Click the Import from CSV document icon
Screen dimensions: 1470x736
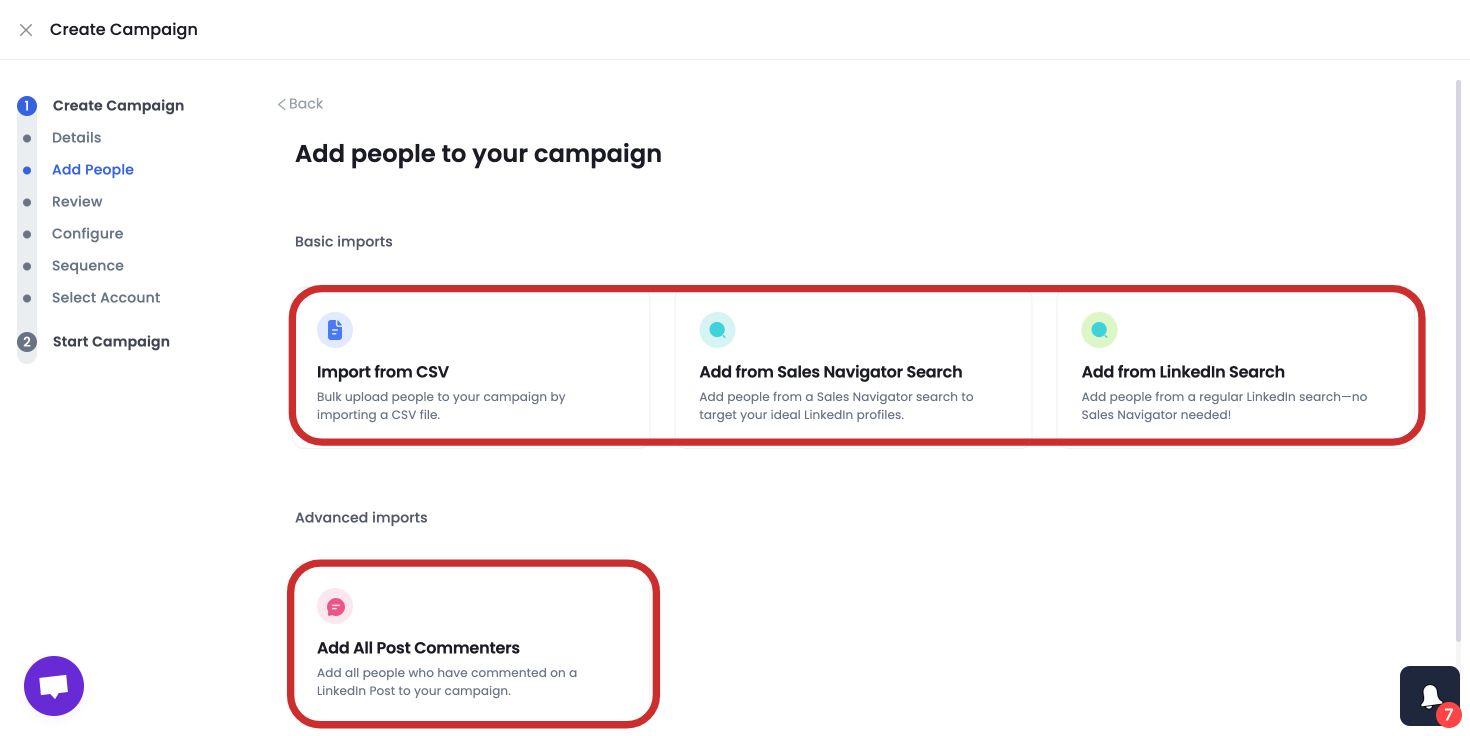335,330
